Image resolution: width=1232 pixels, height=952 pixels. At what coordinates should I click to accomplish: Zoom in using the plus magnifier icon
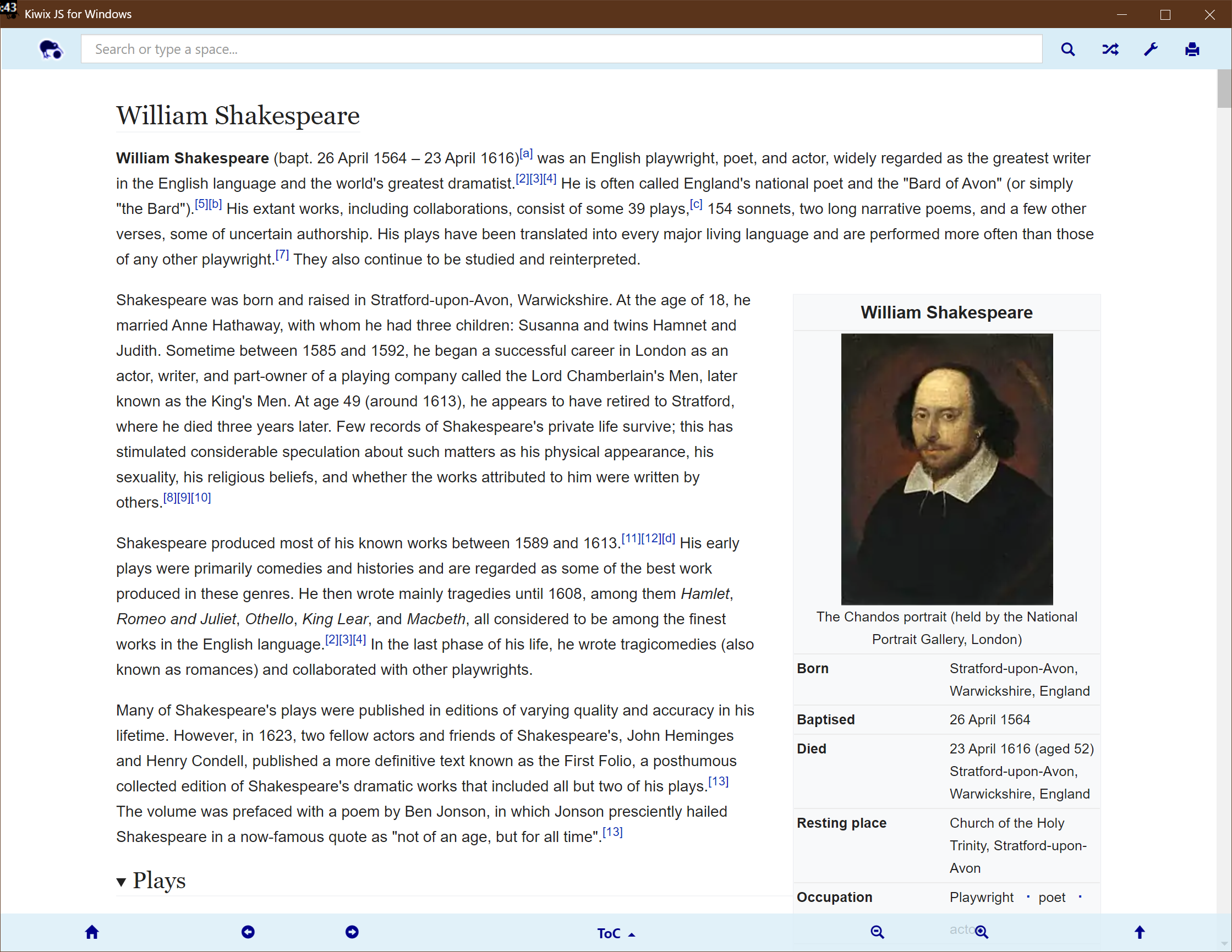[x=982, y=932]
